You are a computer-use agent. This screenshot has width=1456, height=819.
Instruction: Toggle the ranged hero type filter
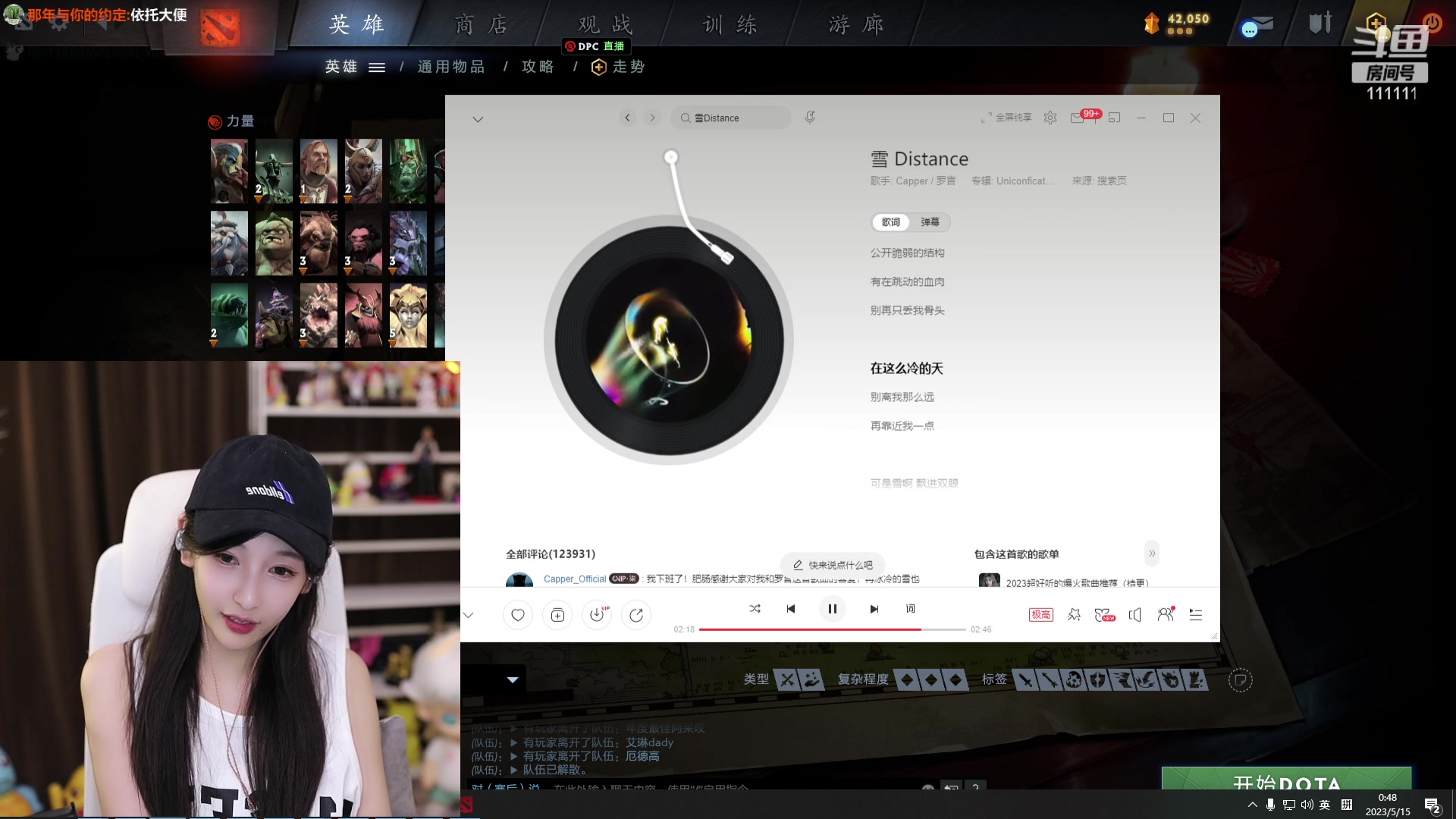click(x=810, y=680)
